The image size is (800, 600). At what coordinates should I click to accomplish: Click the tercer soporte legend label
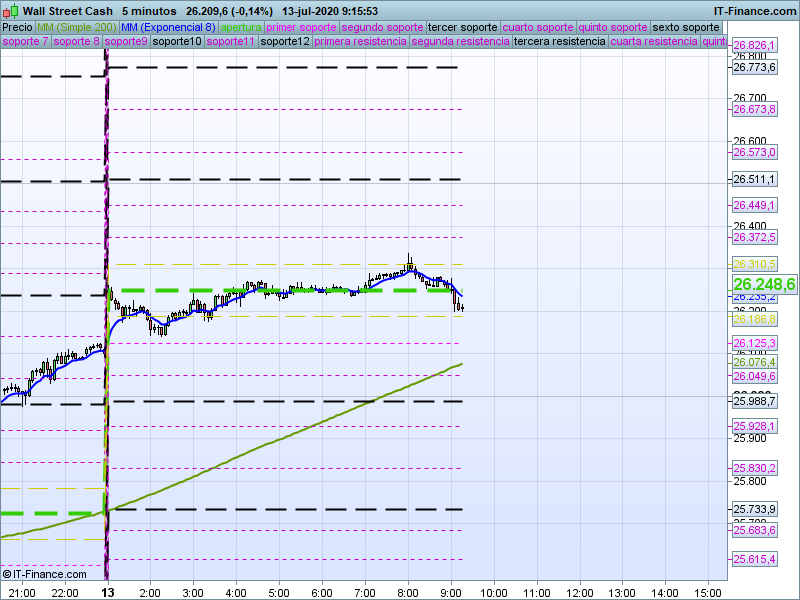[x=462, y=27]
